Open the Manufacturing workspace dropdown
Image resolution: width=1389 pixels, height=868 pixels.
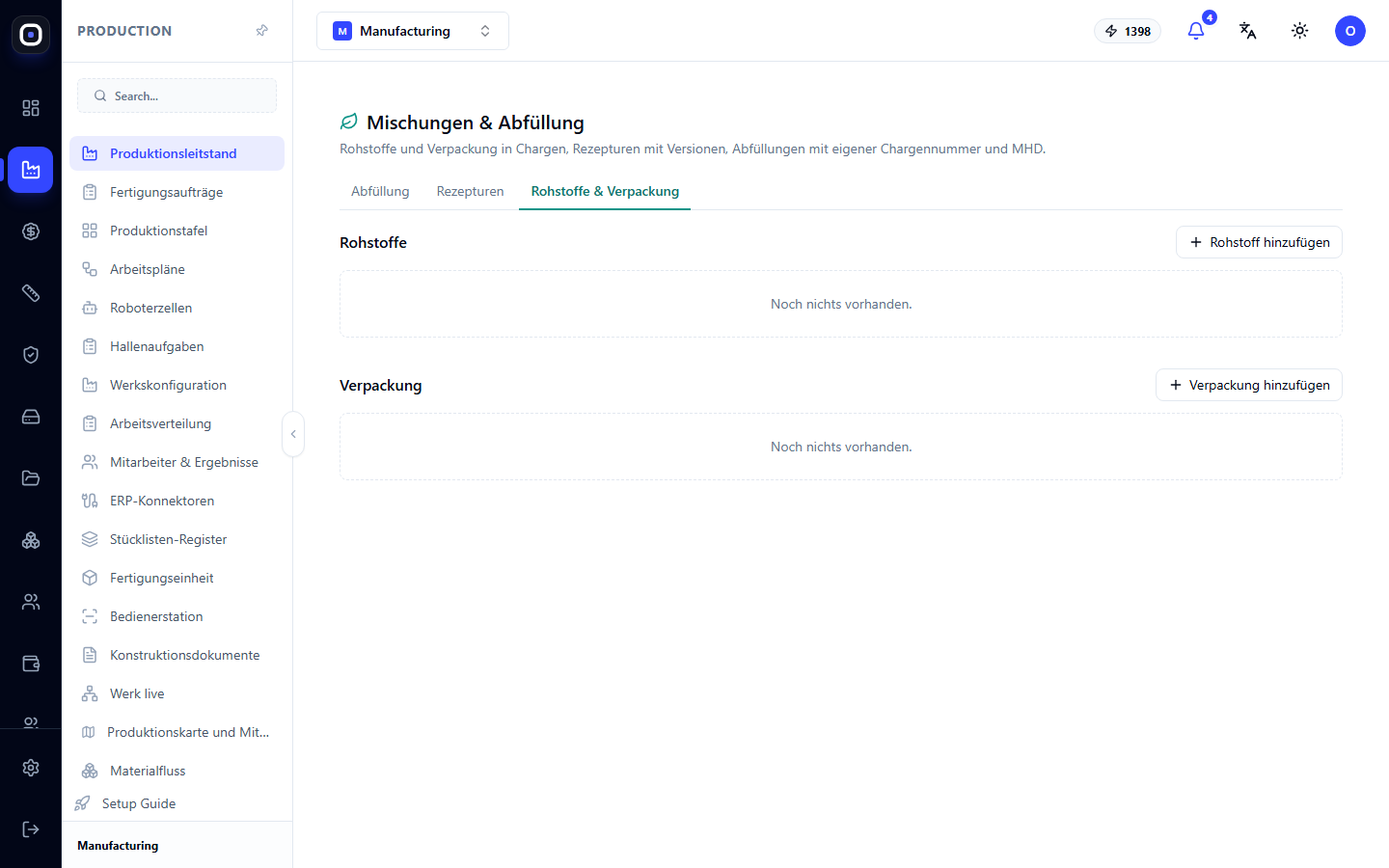point(413,31)
